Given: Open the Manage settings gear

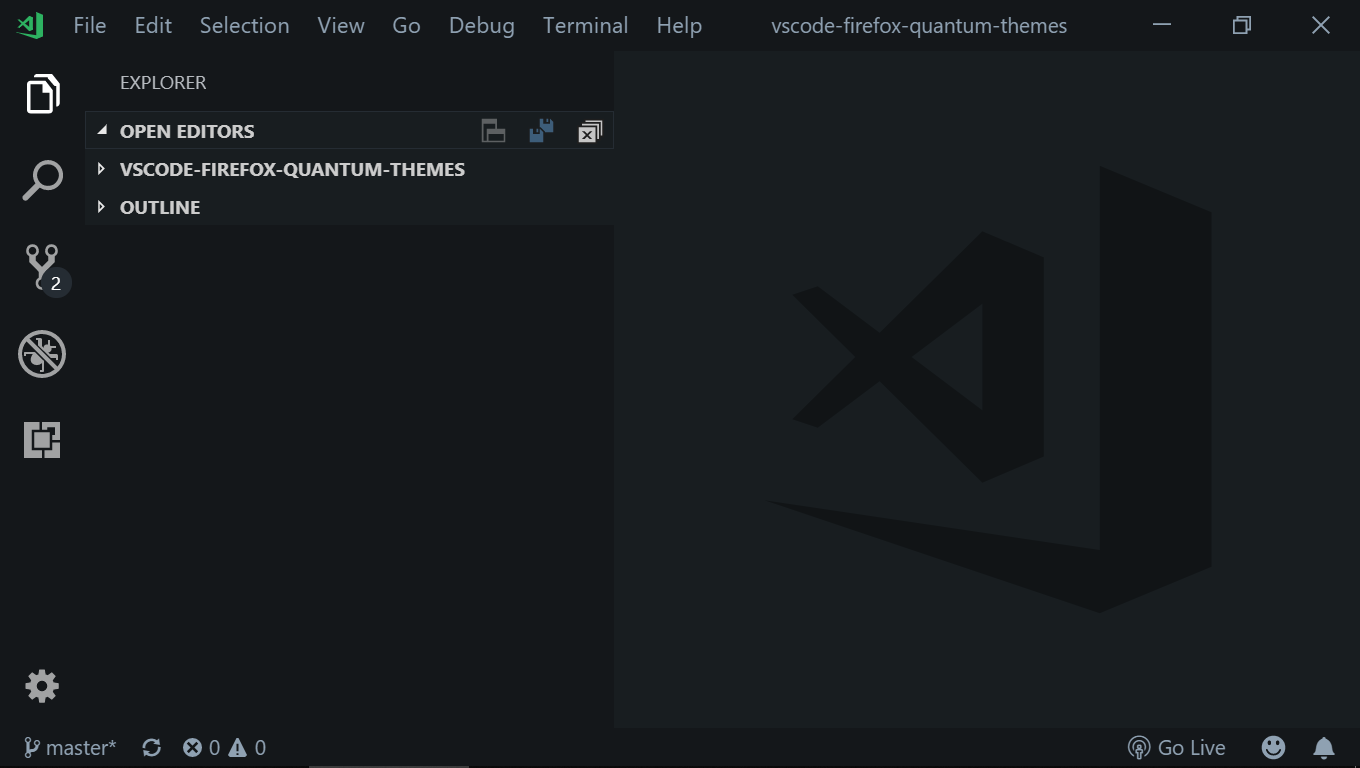Looking at the screenshot, I should [41, 686].
